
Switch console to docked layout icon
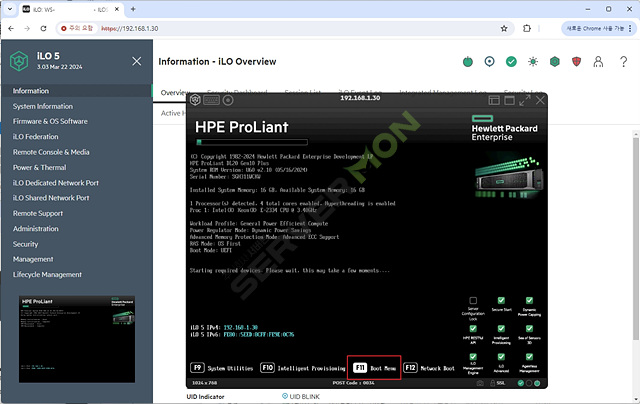(494, 100)
